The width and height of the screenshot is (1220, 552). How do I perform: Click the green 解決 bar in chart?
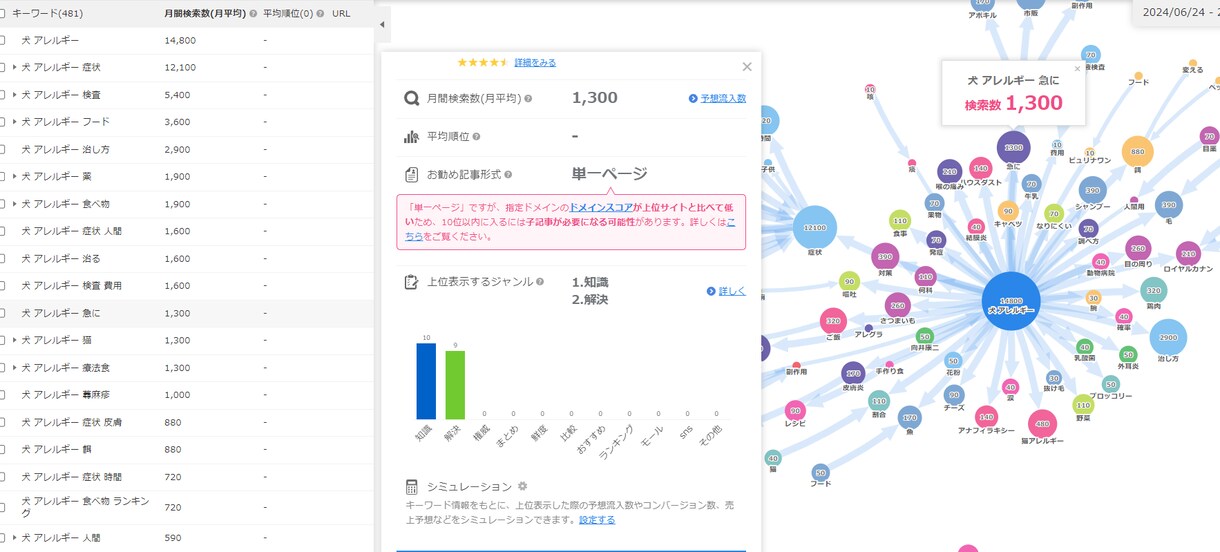tap(455, 385)
